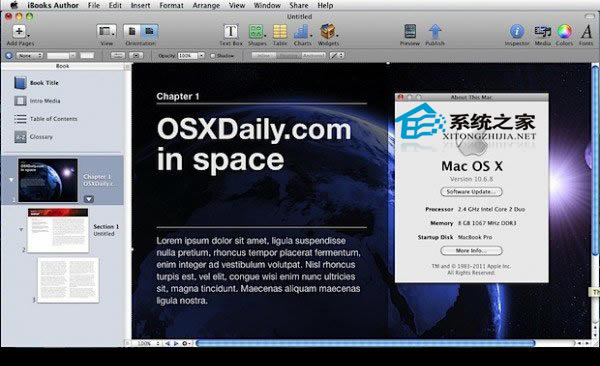Open the Opacity percentage dropdown
Image resolution: width=600 pixels, height=366 pixels.
point(201,56)
